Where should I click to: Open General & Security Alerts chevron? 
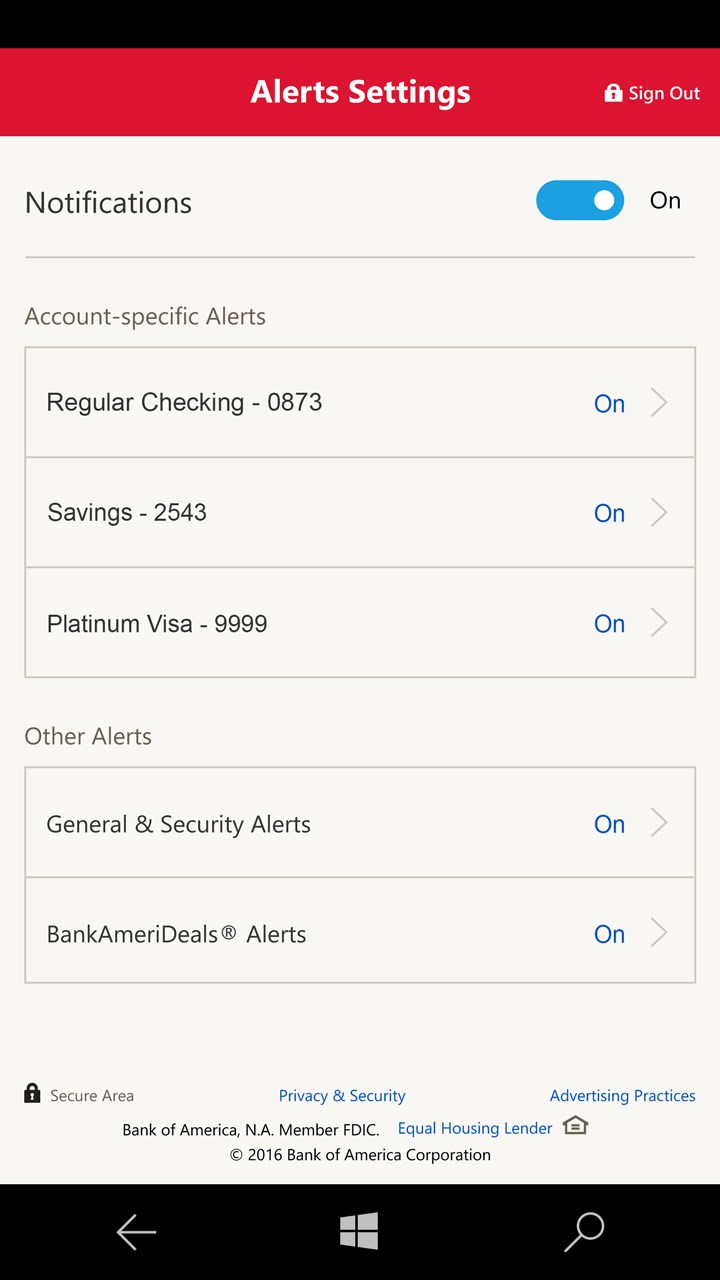(x=659, y=823)
